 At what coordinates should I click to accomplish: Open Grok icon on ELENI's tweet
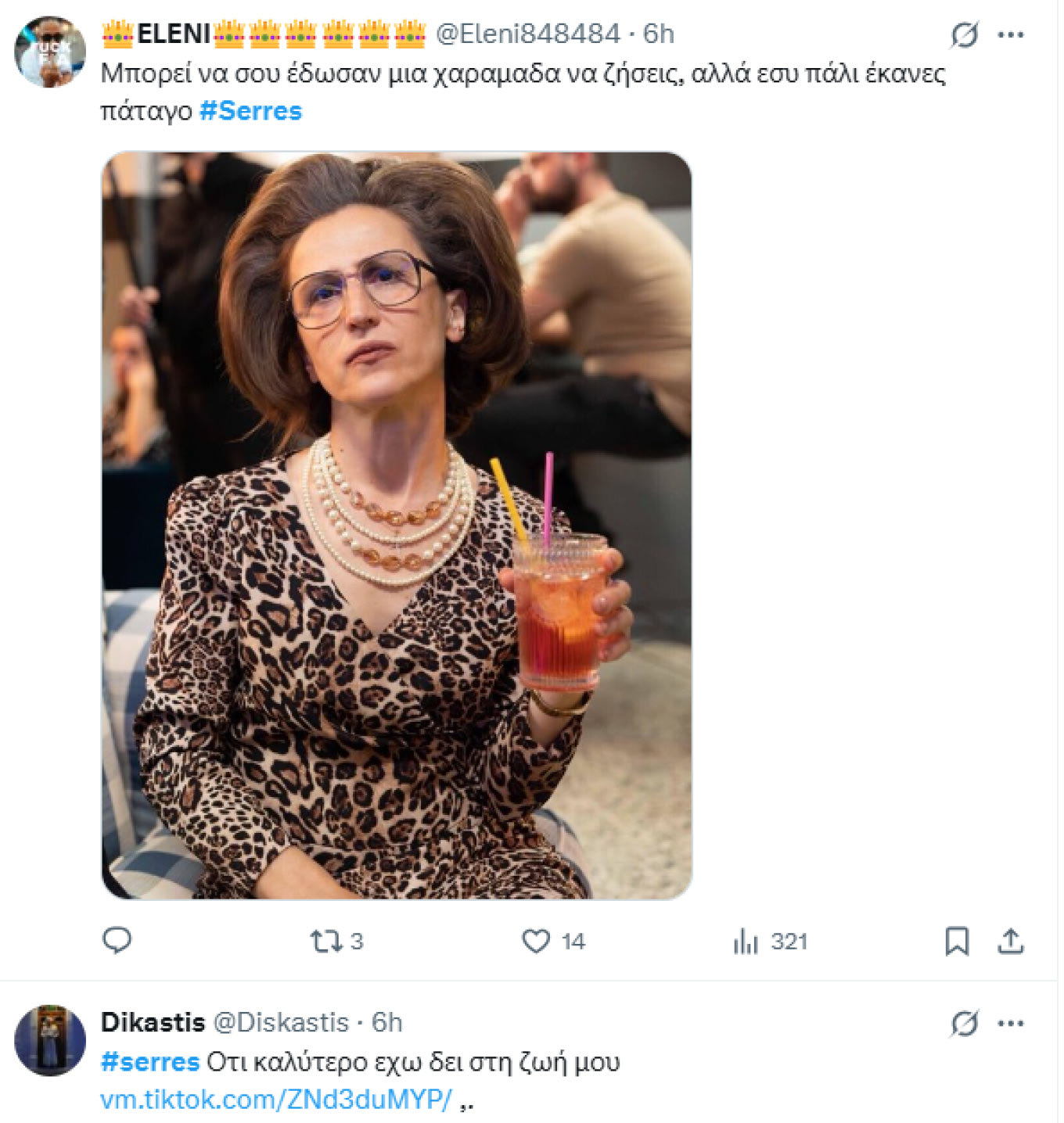click(964, 34)
